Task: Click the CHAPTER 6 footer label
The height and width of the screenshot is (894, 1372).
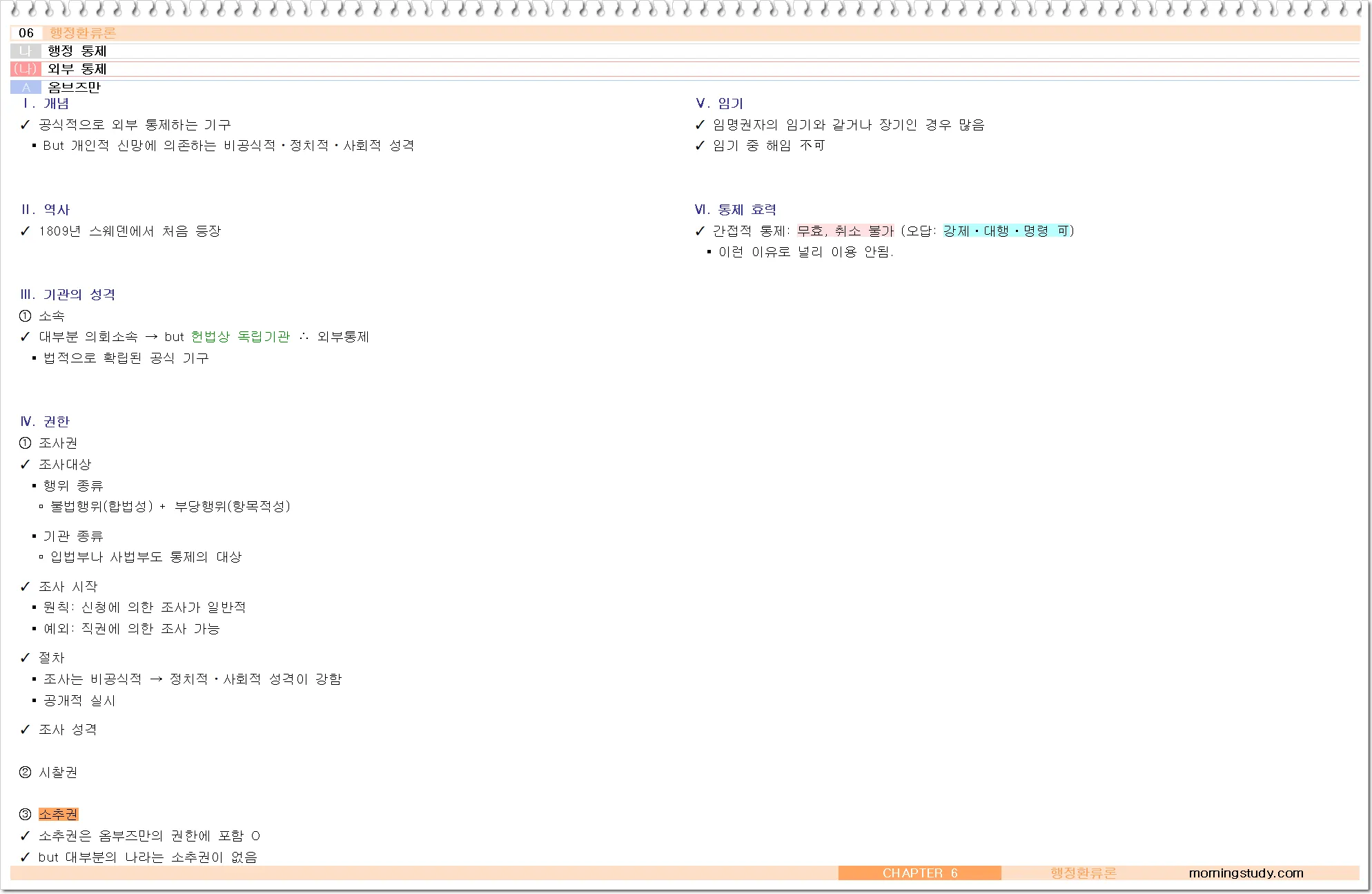Action: (920, 873)
